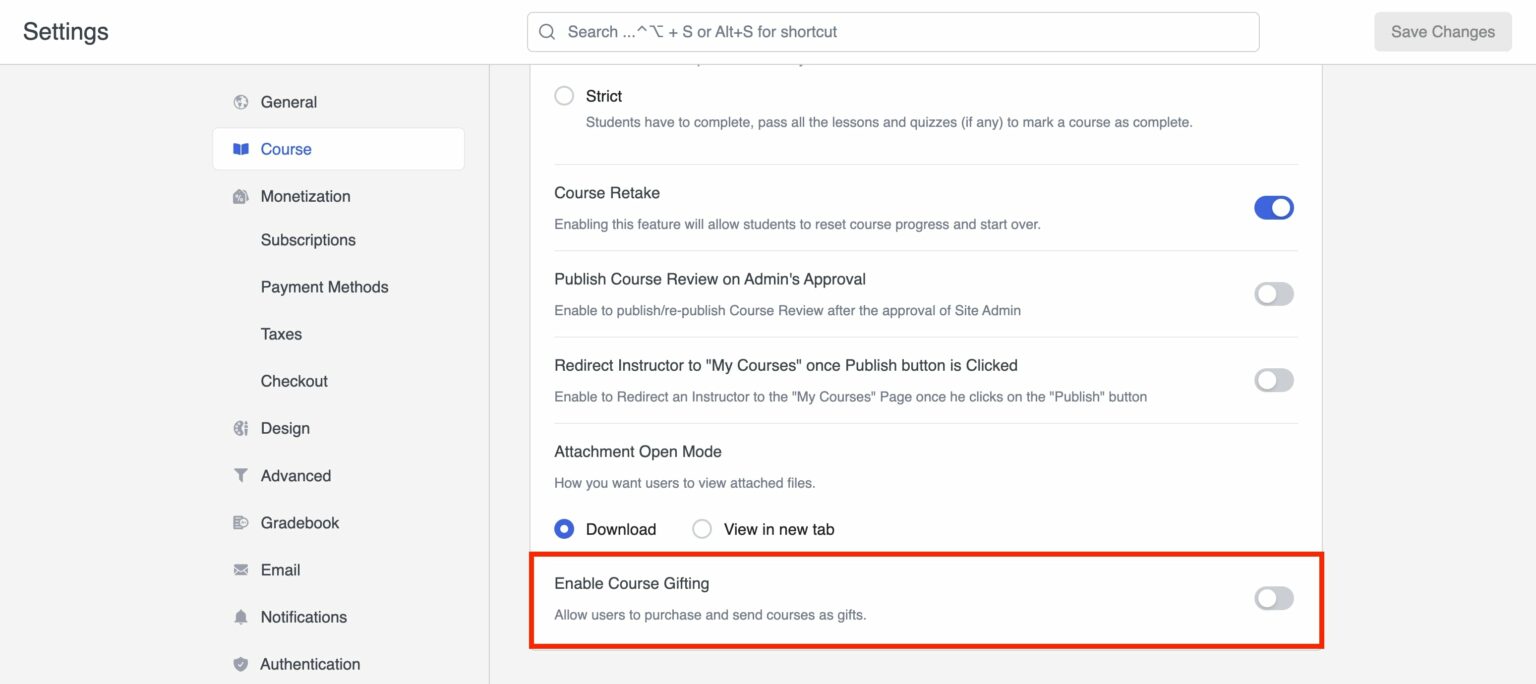This screenshot has width=1536, height=684.
Task: Click the Gradebook icon in sidebar
Action: pyautogui.click(x=240, y=523)
